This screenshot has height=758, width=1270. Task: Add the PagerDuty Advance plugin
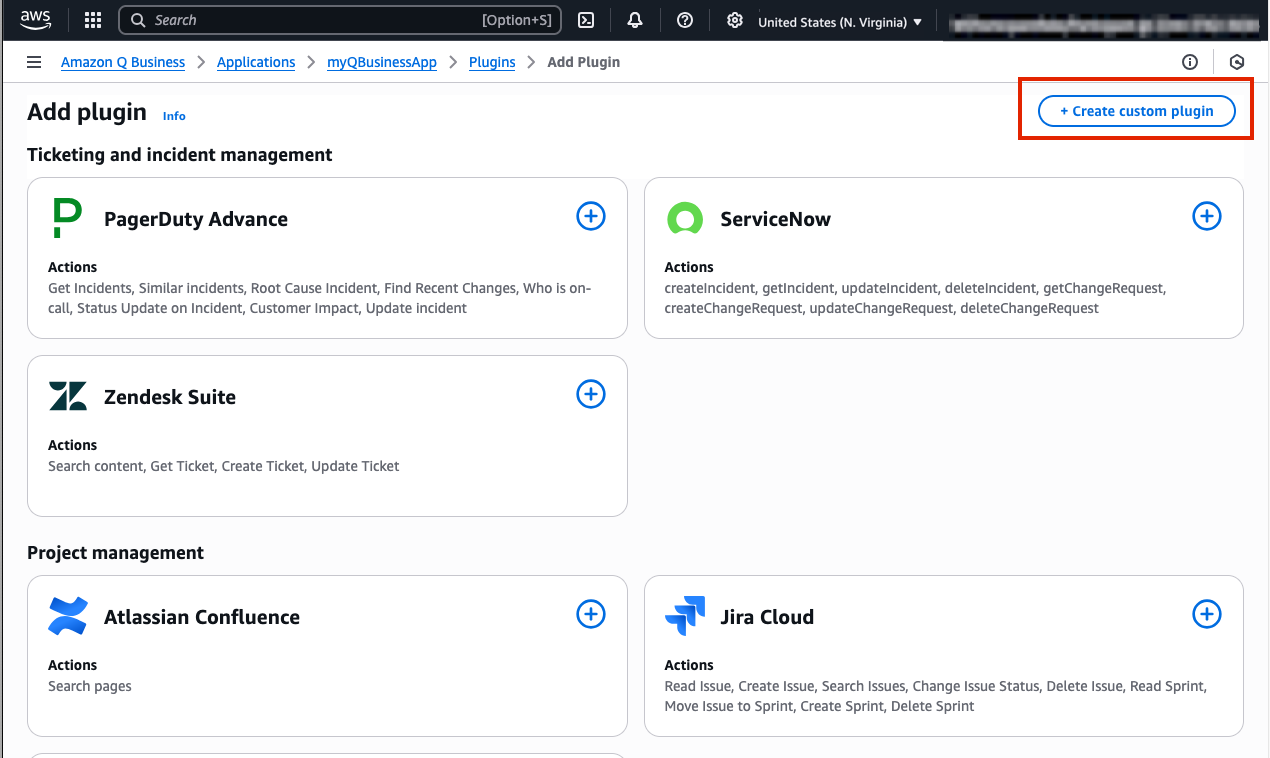(591, 216)
